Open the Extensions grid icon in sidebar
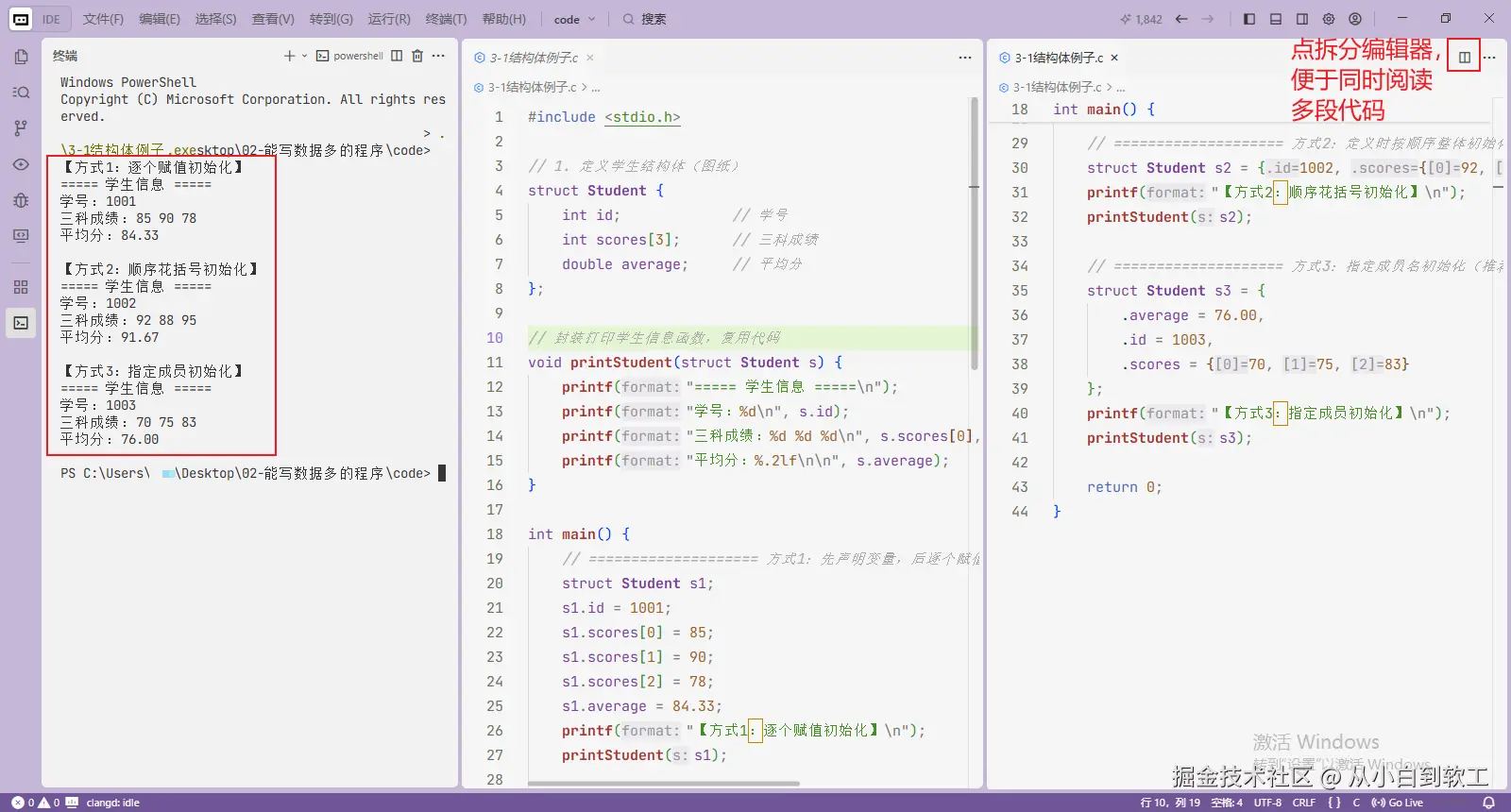 pyautogui.click(x=21, y=287)
